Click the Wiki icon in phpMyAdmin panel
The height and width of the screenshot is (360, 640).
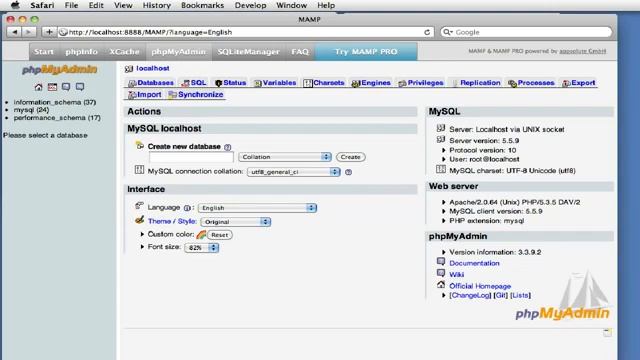coord(441,273)
